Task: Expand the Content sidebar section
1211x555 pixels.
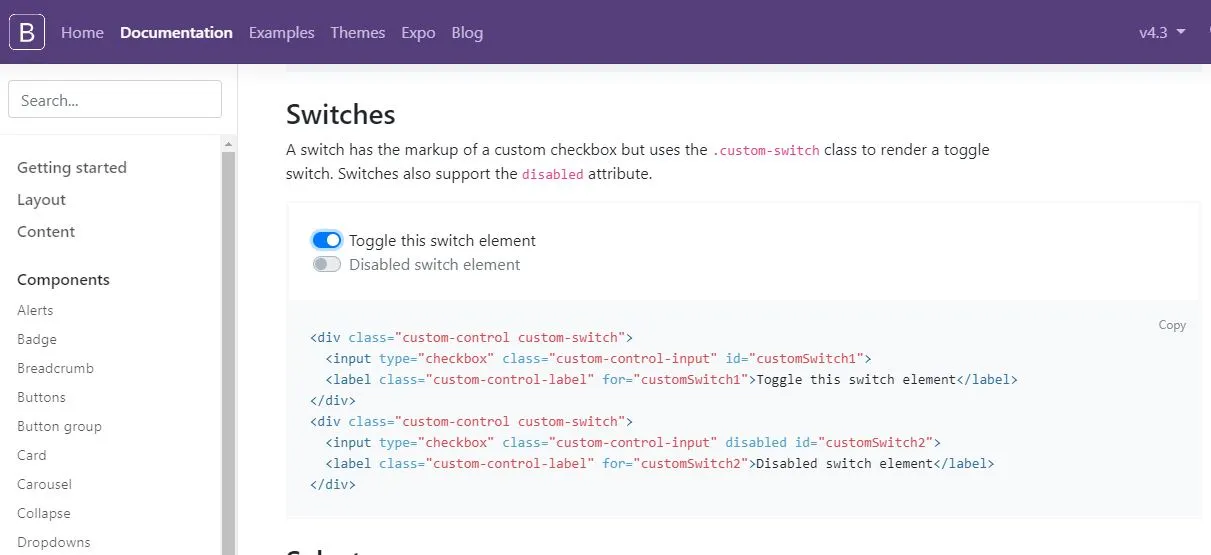Action: [x=46, y=232]
